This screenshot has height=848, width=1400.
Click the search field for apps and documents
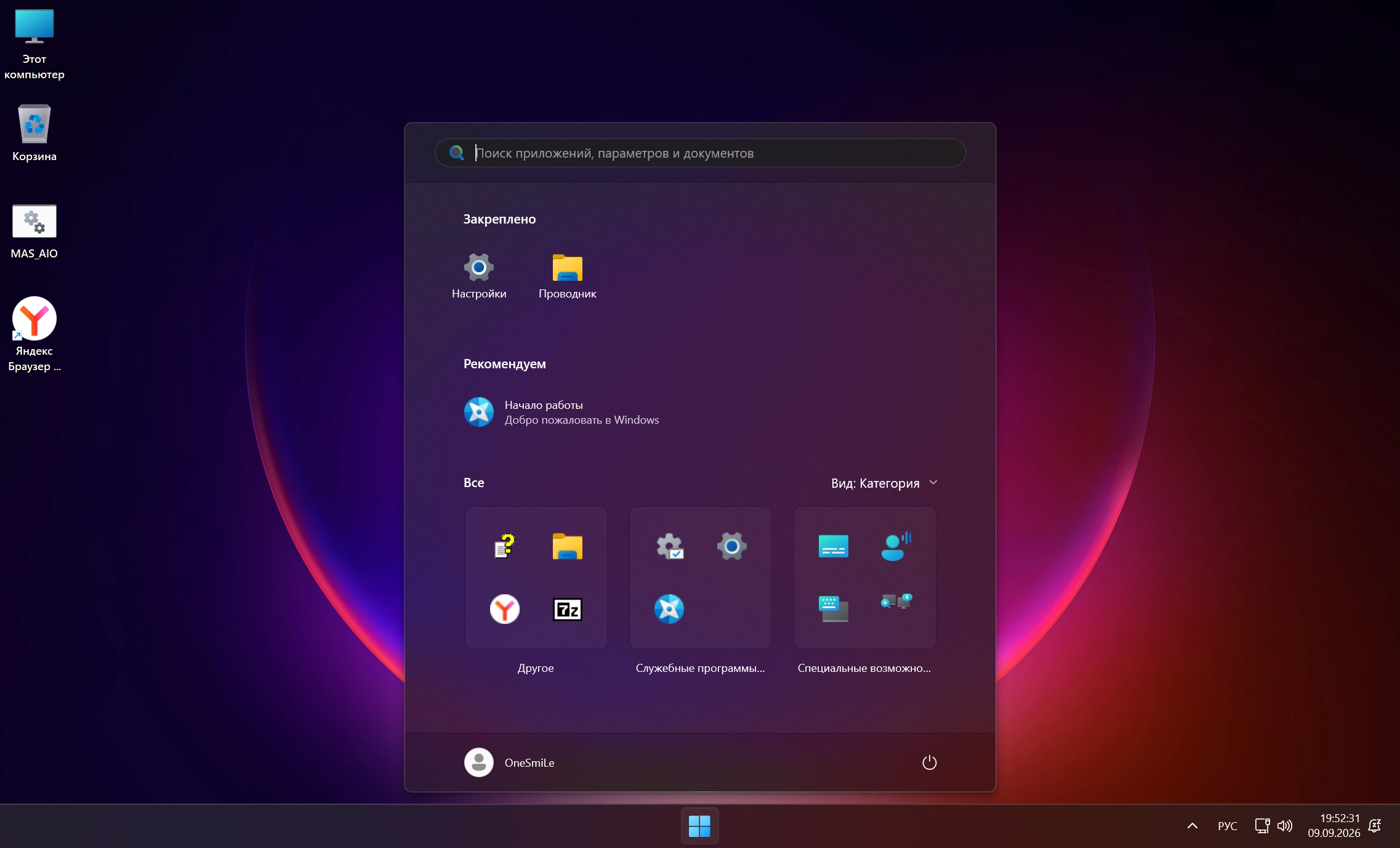700,153
